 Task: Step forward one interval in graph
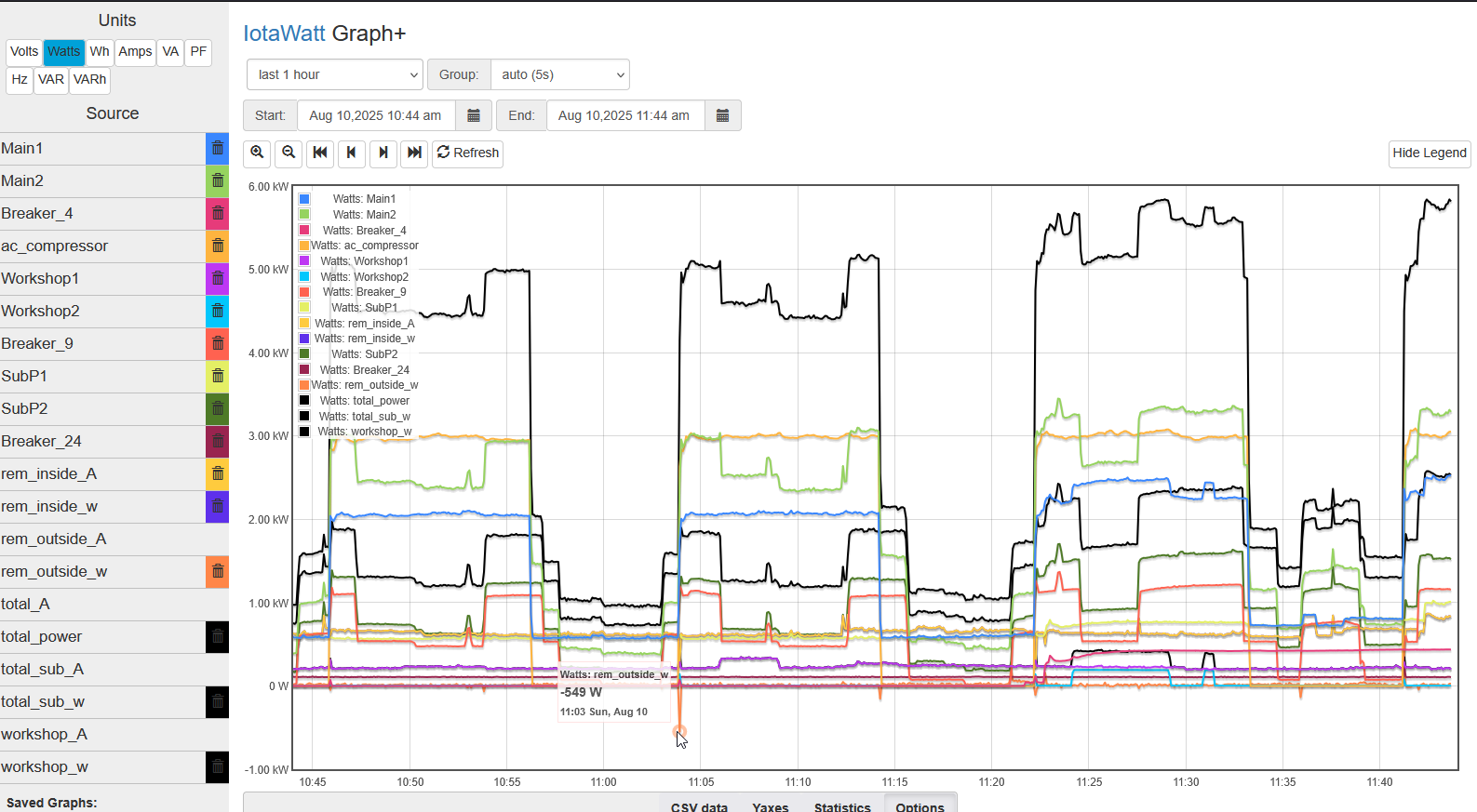[383, 153]
